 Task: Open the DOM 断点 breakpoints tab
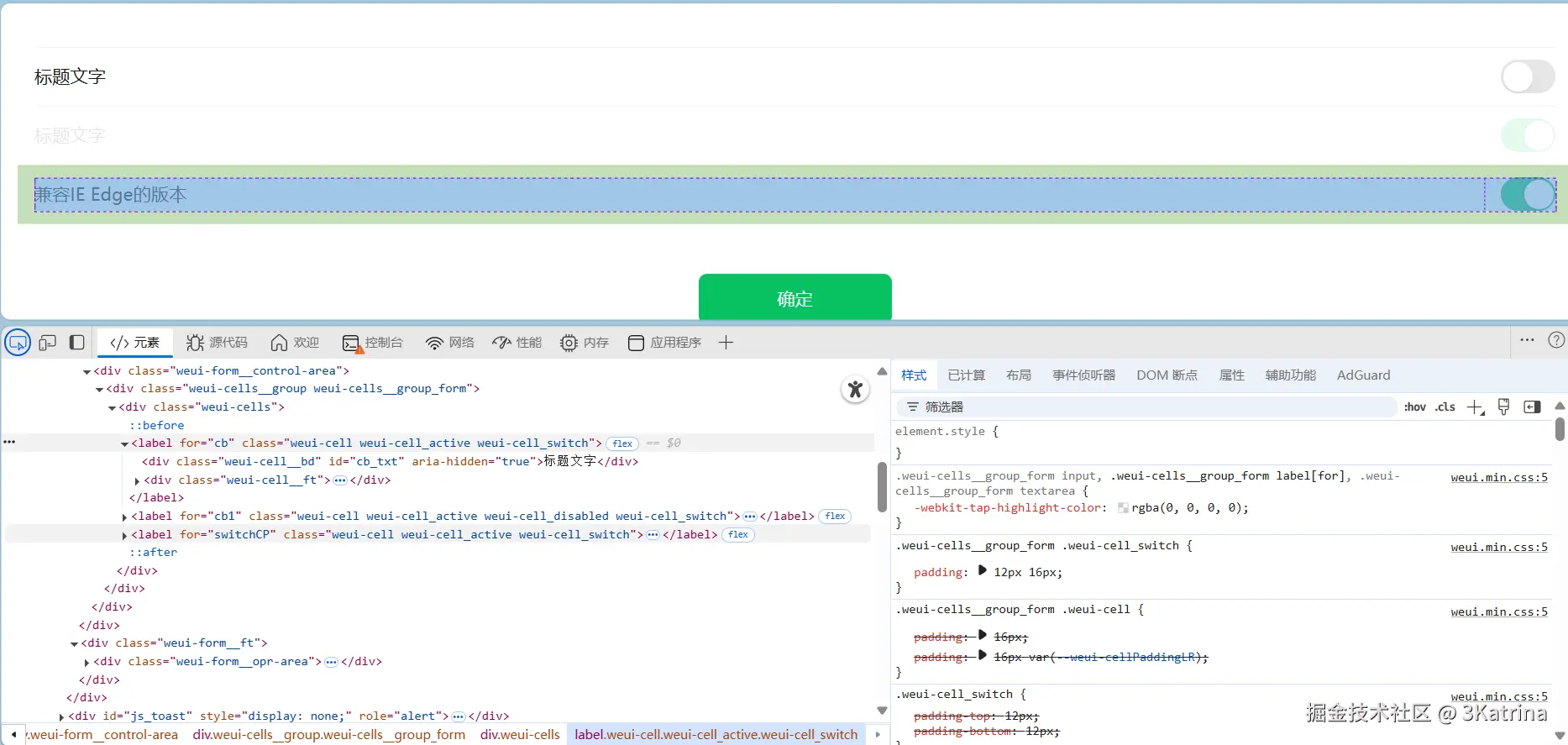click(1167, 375)
